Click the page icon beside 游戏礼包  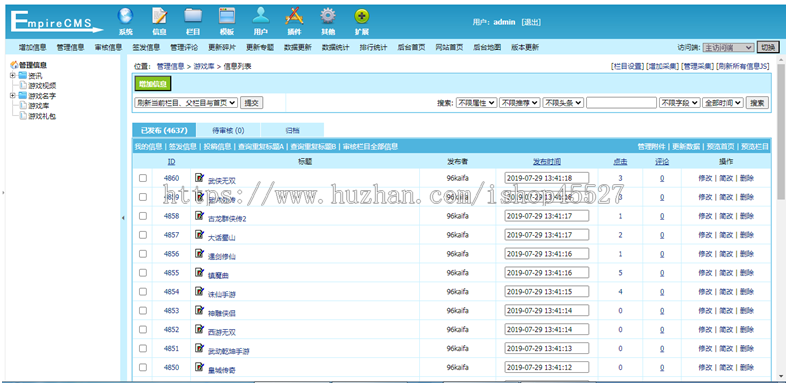[23, 116]
